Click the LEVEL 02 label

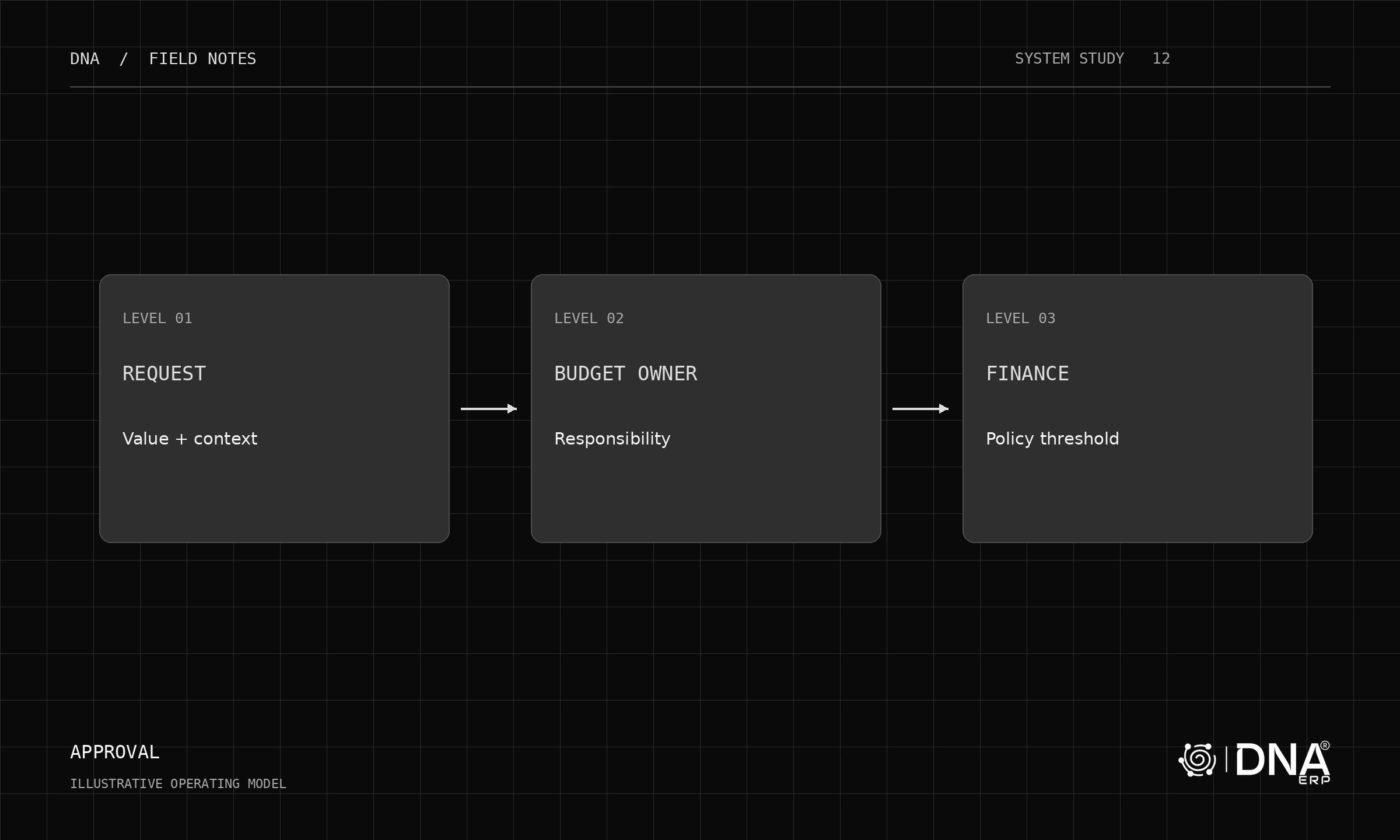(x=589, y=318)
